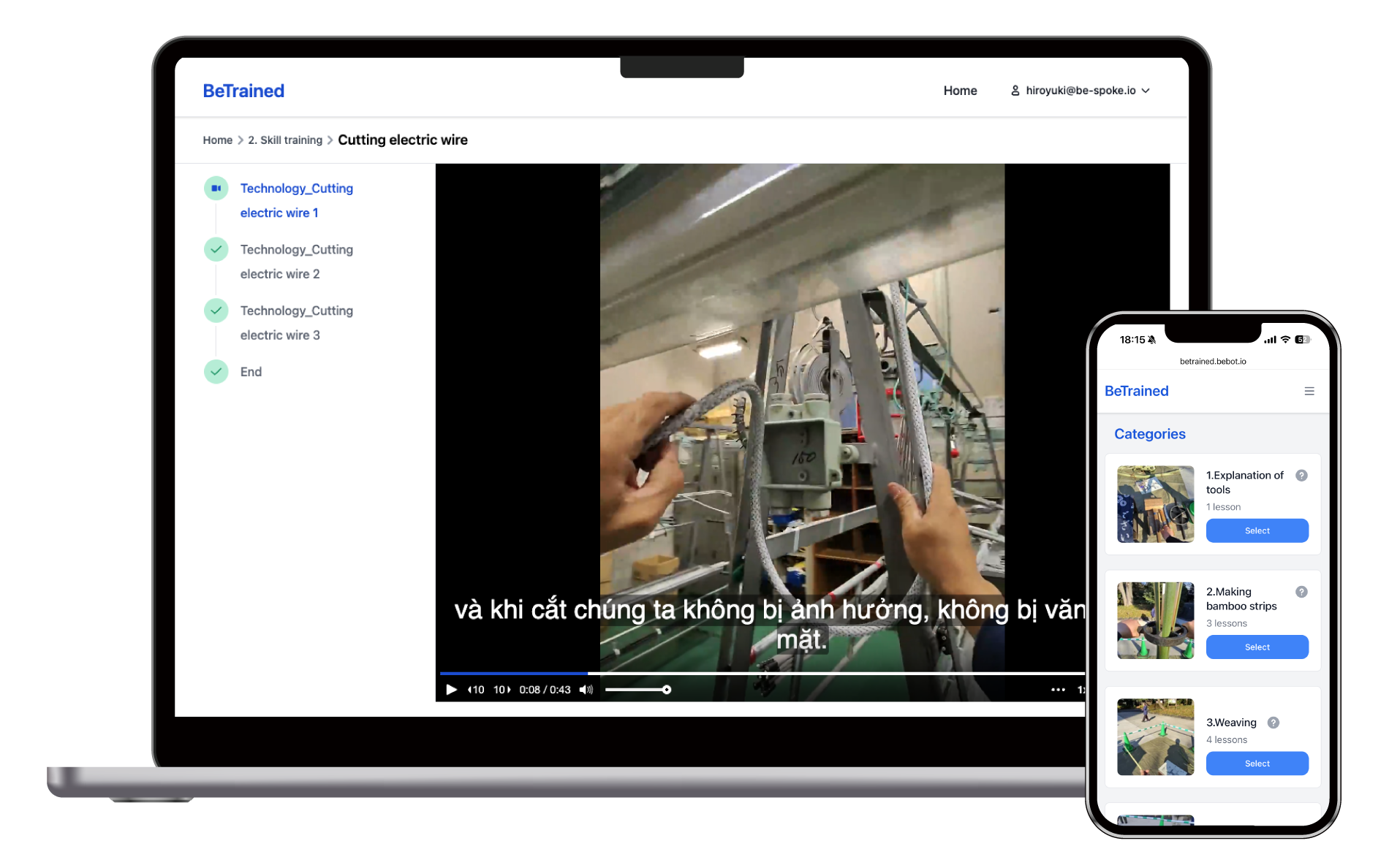Expand the hiroyuki@be-spoke.io account dropdown
Viewport: 1389px width, 868px height.
[x=1080, y=91]
